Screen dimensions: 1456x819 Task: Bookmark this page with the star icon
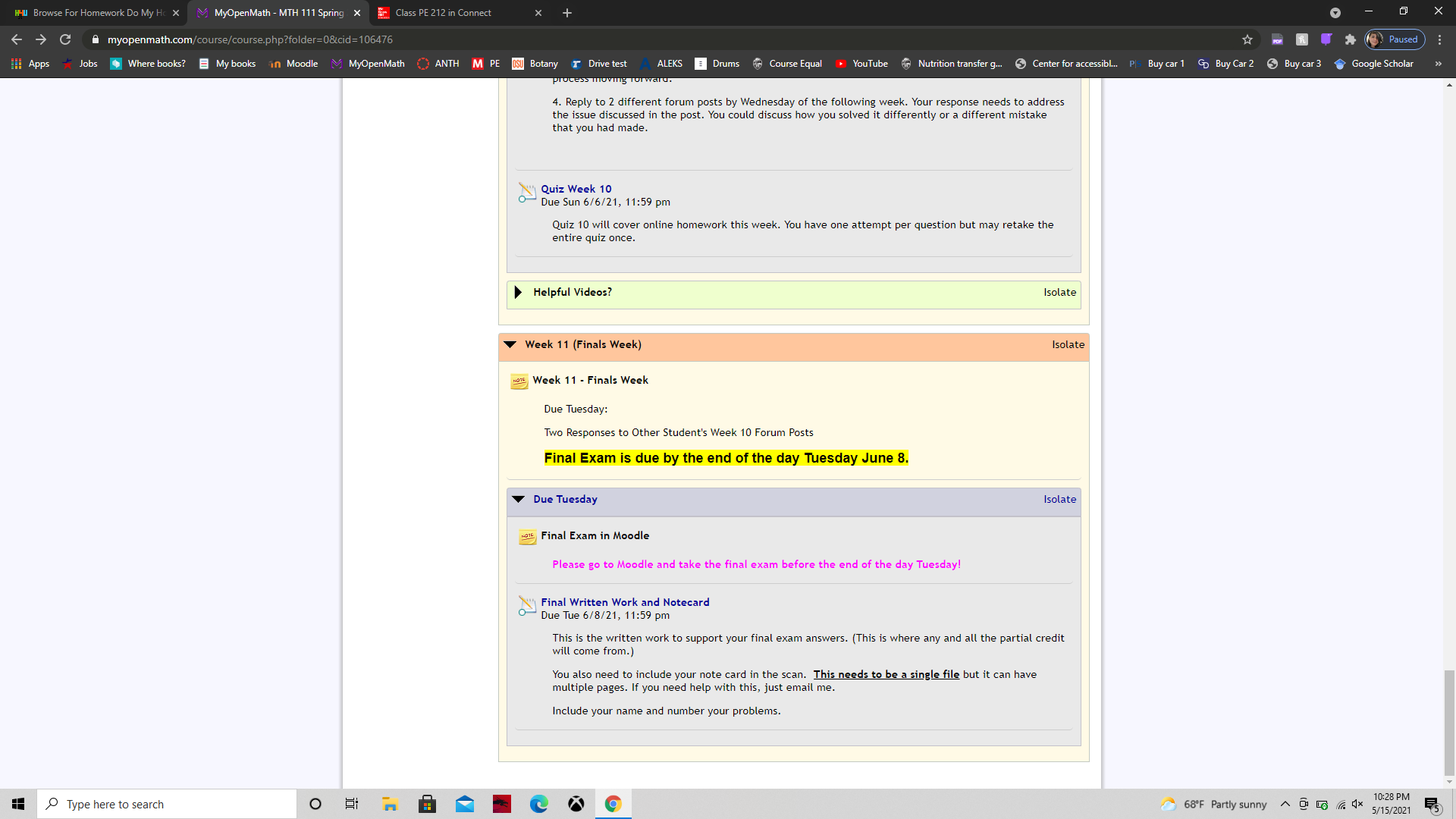point(1247,39)
